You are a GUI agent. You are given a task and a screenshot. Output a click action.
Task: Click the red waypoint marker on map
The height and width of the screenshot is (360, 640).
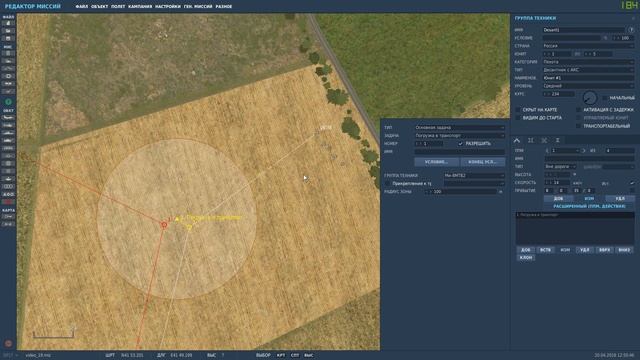coord(164,224)
